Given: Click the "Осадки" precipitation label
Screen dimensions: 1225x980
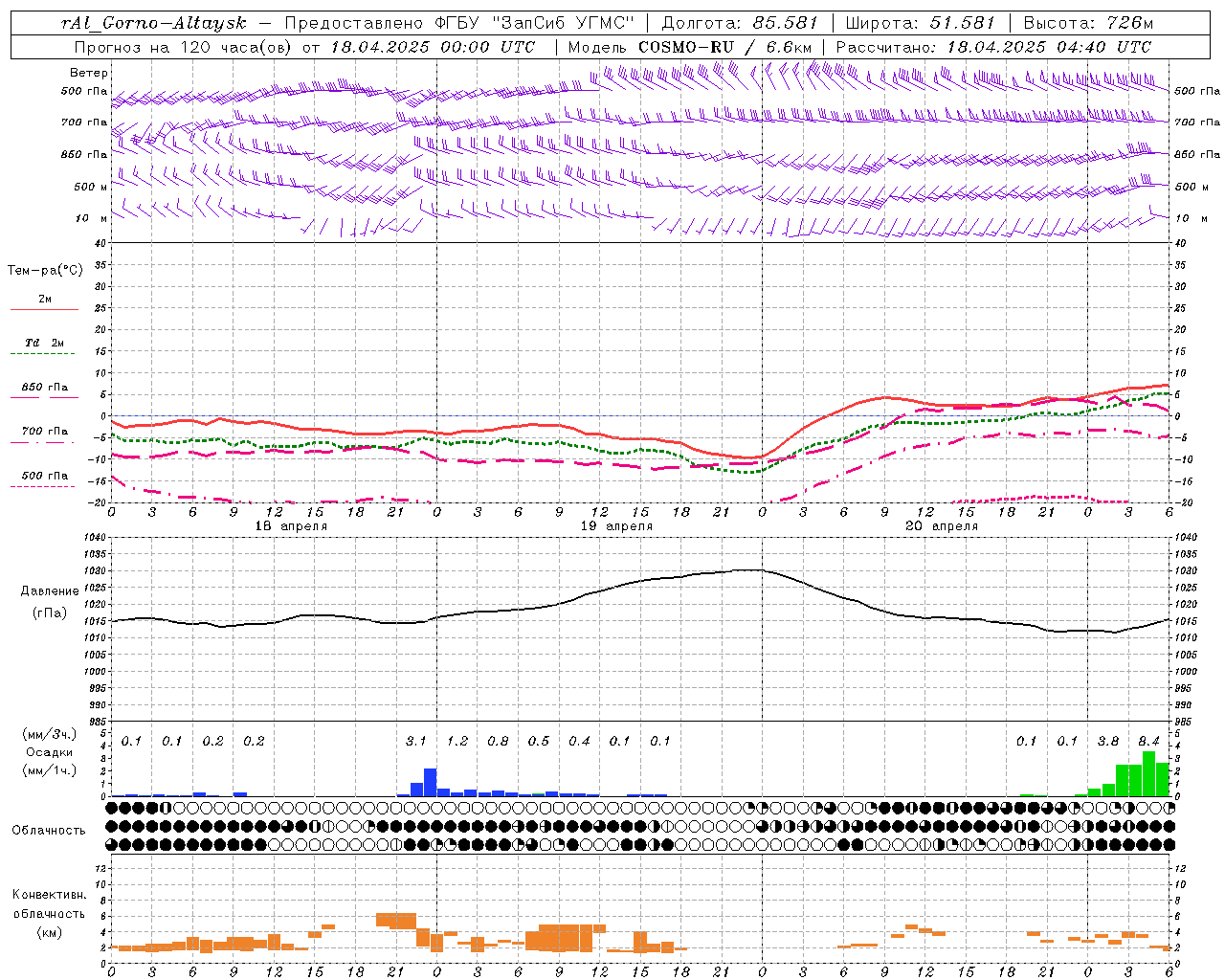Looking at the screenshot, I should coord(50,752).
